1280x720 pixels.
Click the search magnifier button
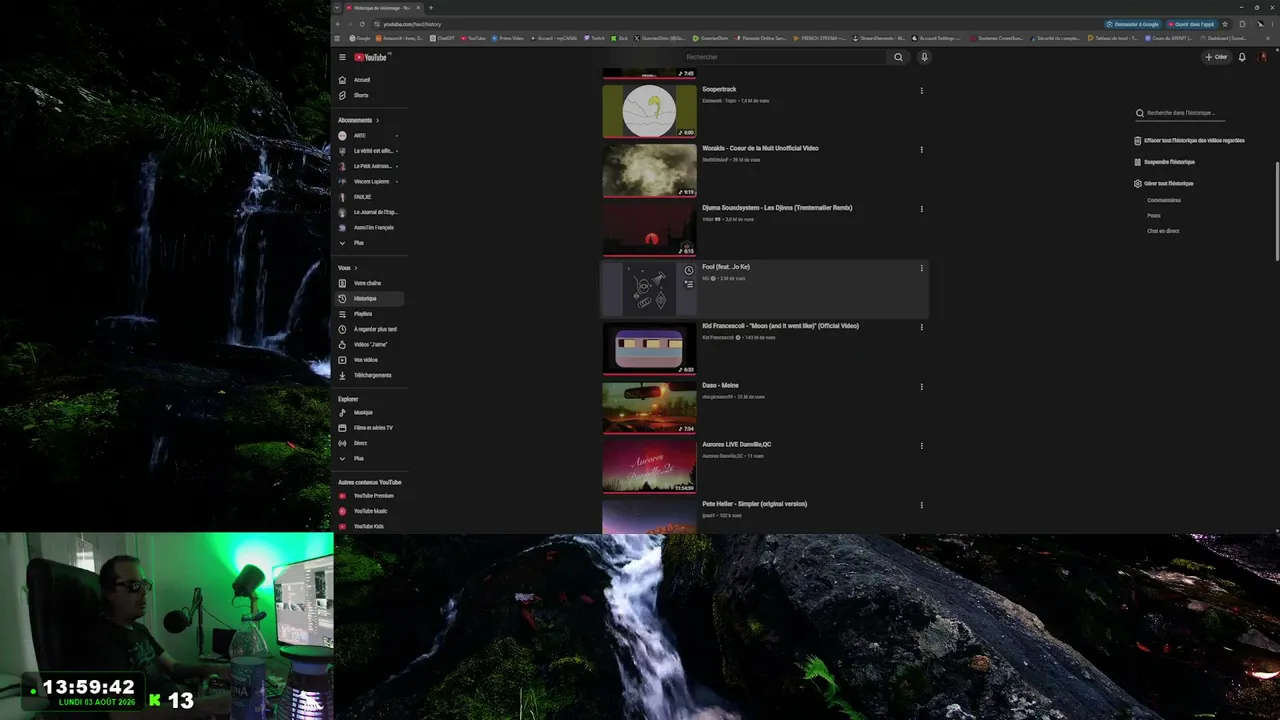(x=898, y=57)
